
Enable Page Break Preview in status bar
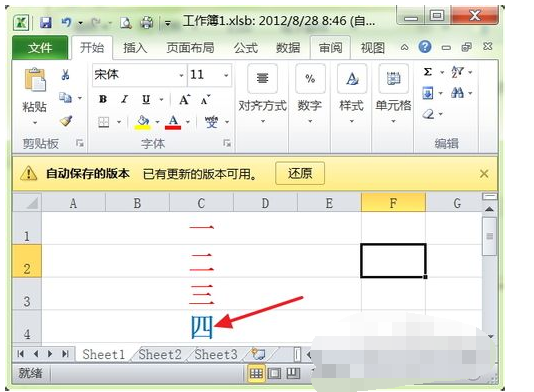coord(293,374)
